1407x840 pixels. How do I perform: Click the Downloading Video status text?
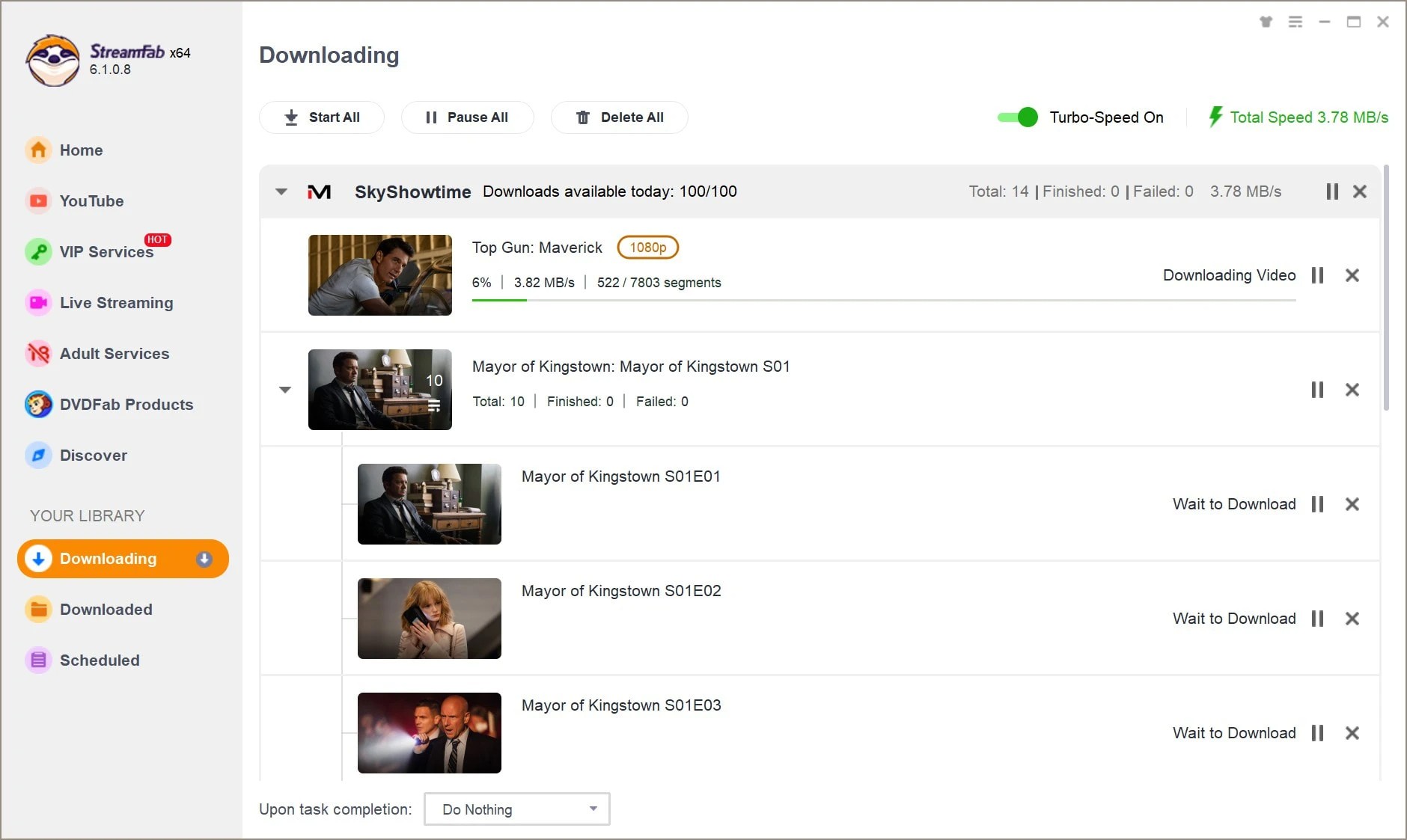pos(1229,275)
